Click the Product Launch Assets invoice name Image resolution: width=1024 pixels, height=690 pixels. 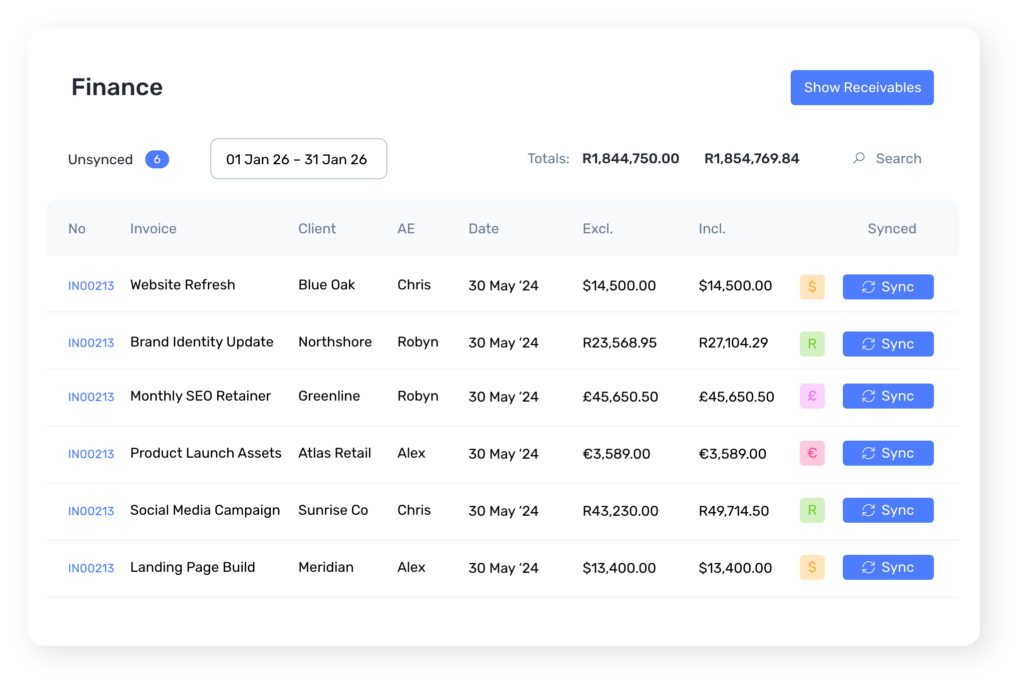click(x=205, y=453)
